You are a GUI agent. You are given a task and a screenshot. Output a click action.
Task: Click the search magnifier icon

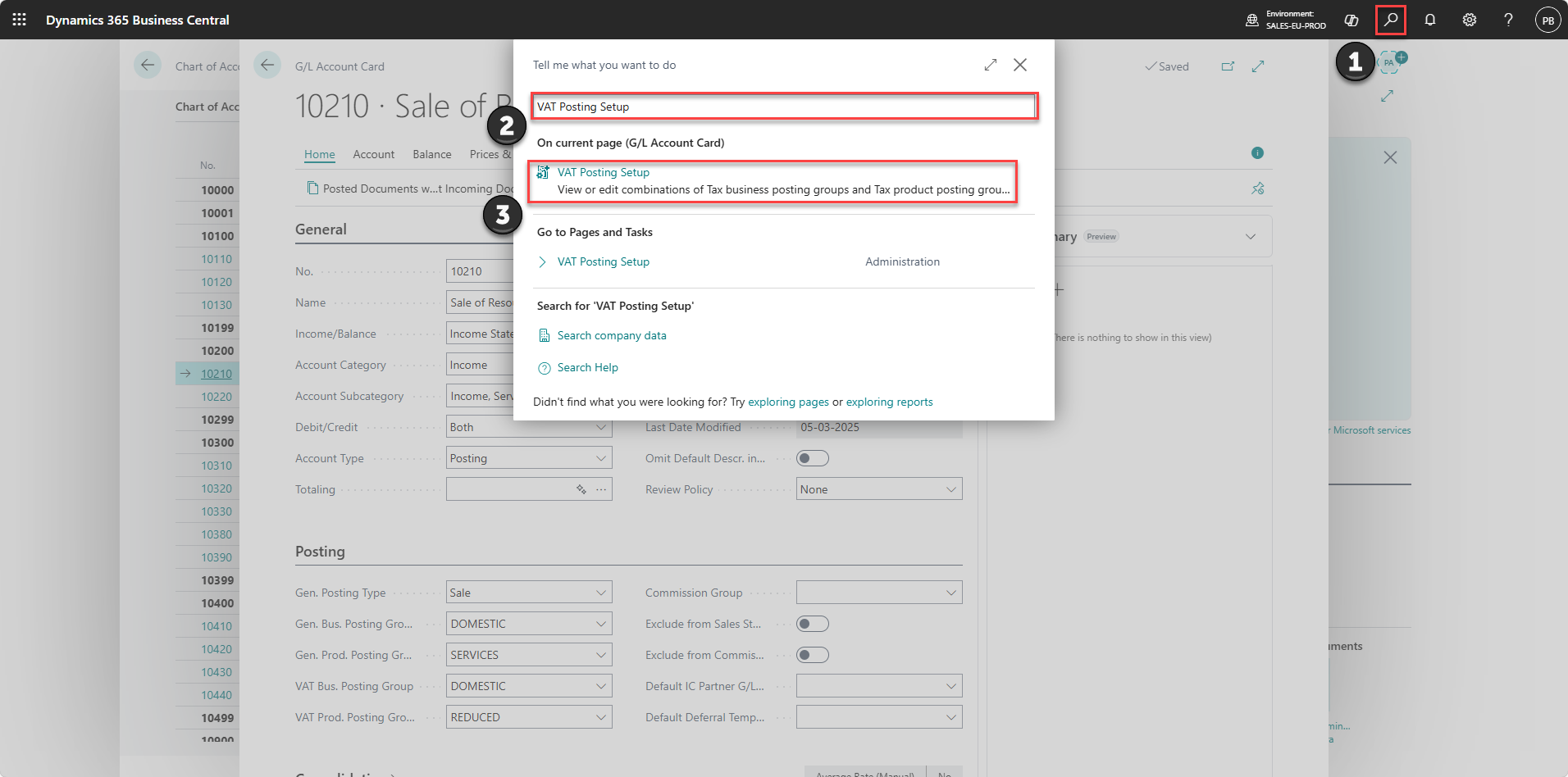(x=1391, y=20)
